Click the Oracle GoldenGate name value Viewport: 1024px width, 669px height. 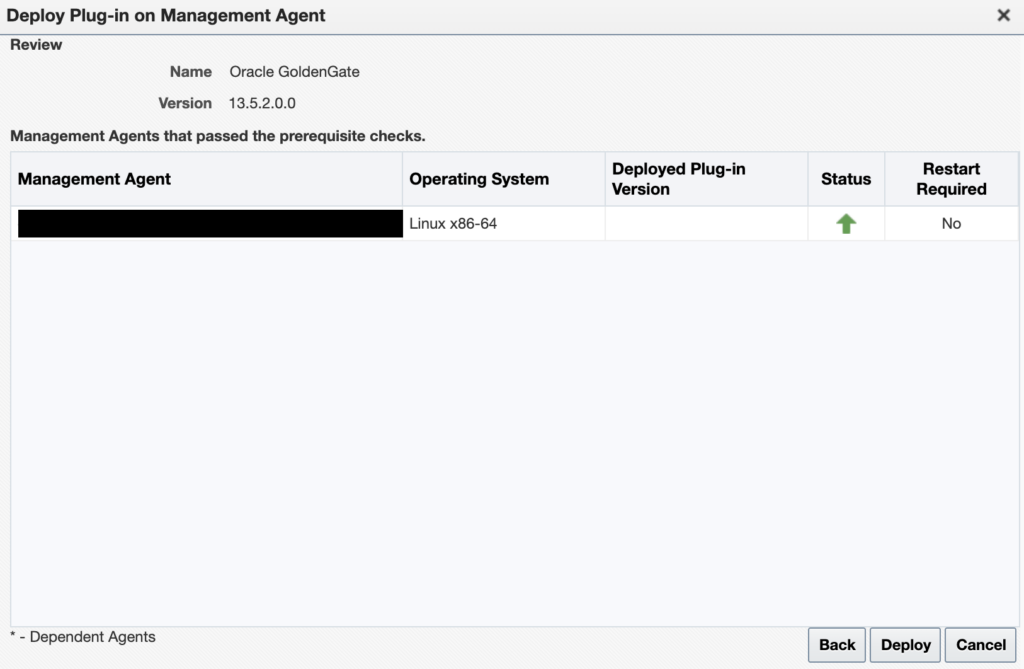click(295, 72)
